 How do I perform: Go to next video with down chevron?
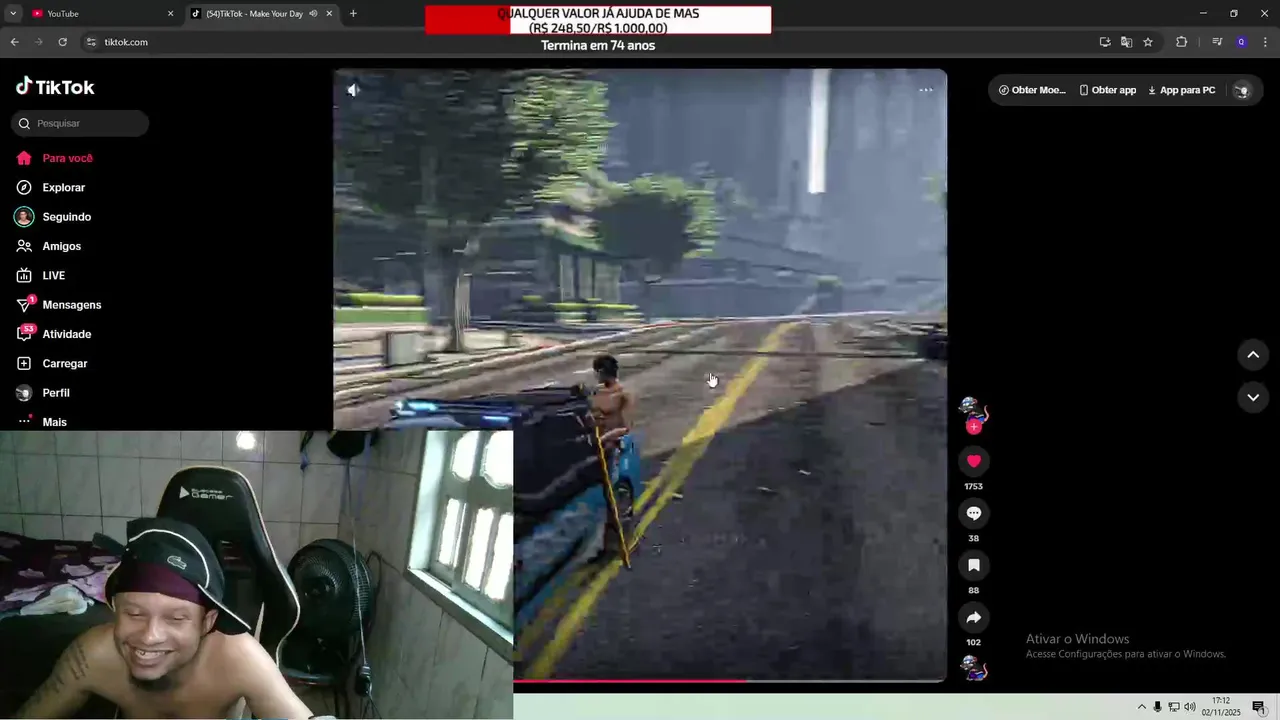tap(1253, 397)
